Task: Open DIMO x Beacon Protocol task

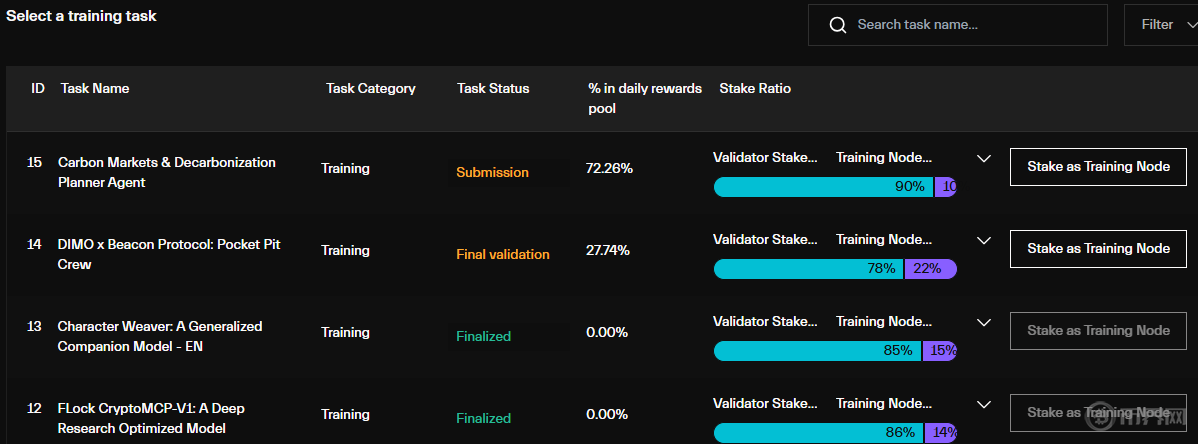Action: click(171, 254)
